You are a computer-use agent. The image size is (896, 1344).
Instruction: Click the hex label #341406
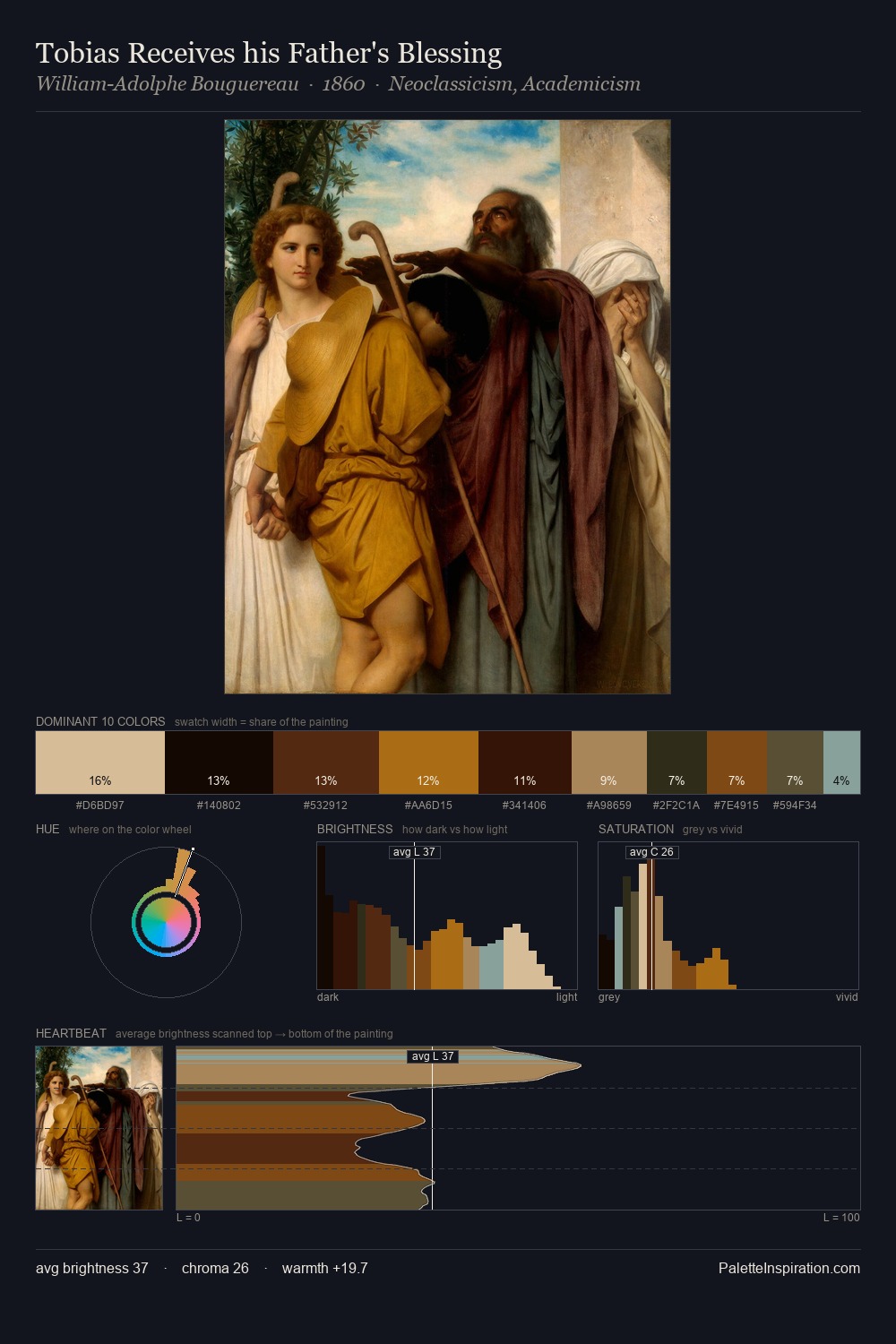[x=525, y=806]
